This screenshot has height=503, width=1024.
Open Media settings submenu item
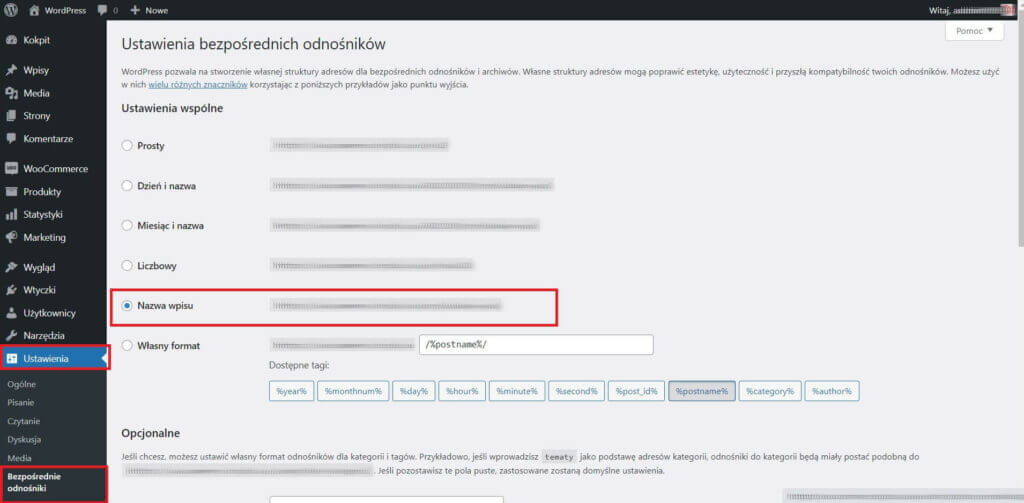pos(19,459)
